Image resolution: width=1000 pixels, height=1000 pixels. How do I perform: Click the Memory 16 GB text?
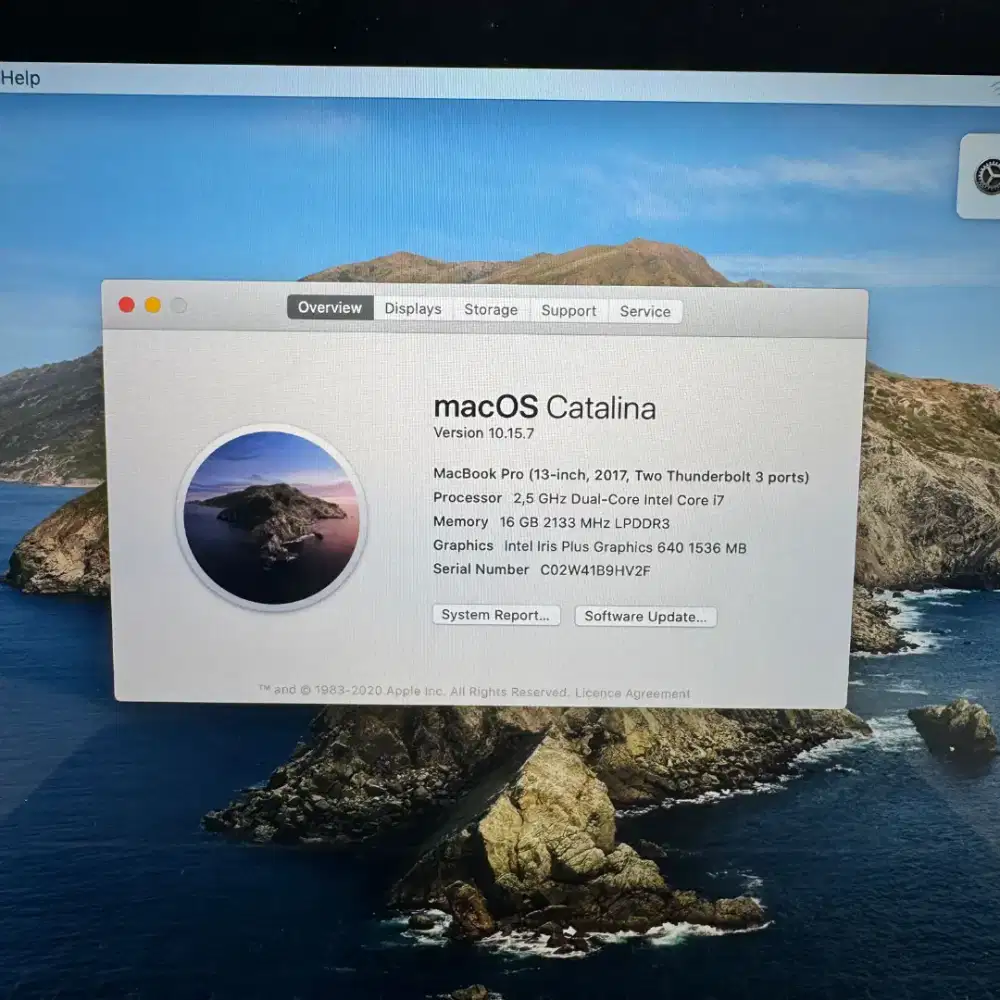[x=551, y=522]
